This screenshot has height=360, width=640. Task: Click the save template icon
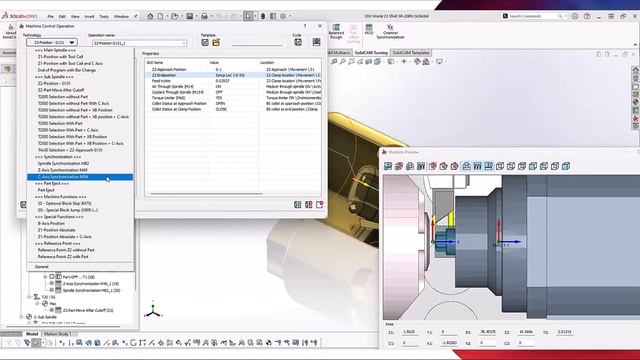[205, 42]
